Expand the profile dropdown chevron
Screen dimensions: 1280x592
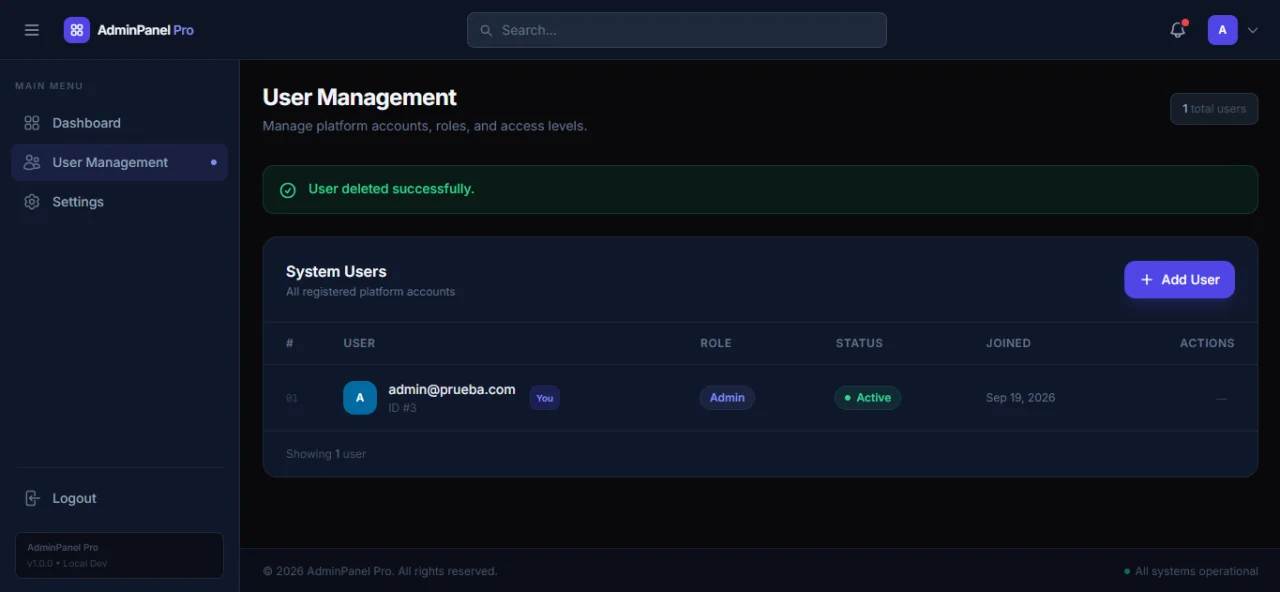(x=1253, y=30)
